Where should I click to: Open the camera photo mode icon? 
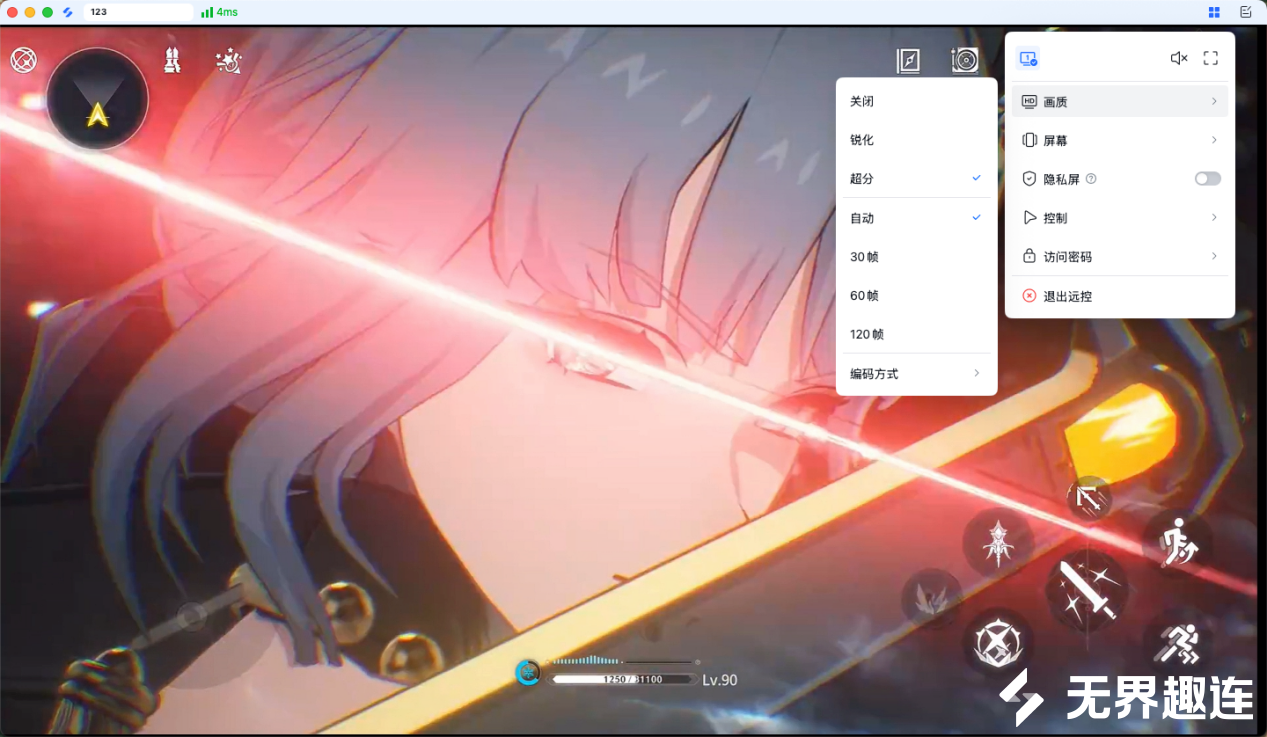pyautogui.click(x=964, y=61)
